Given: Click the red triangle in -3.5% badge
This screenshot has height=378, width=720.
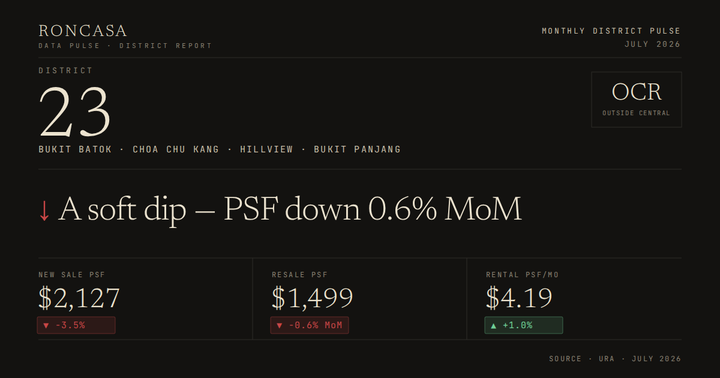Looking at the screenshot, I should 46,325.
